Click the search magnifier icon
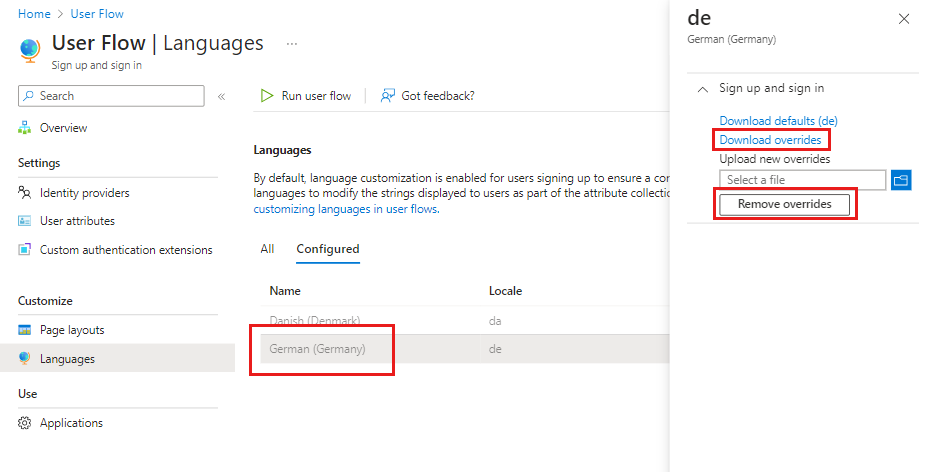This screenshot has width=933, height=472. coord(29,96)
